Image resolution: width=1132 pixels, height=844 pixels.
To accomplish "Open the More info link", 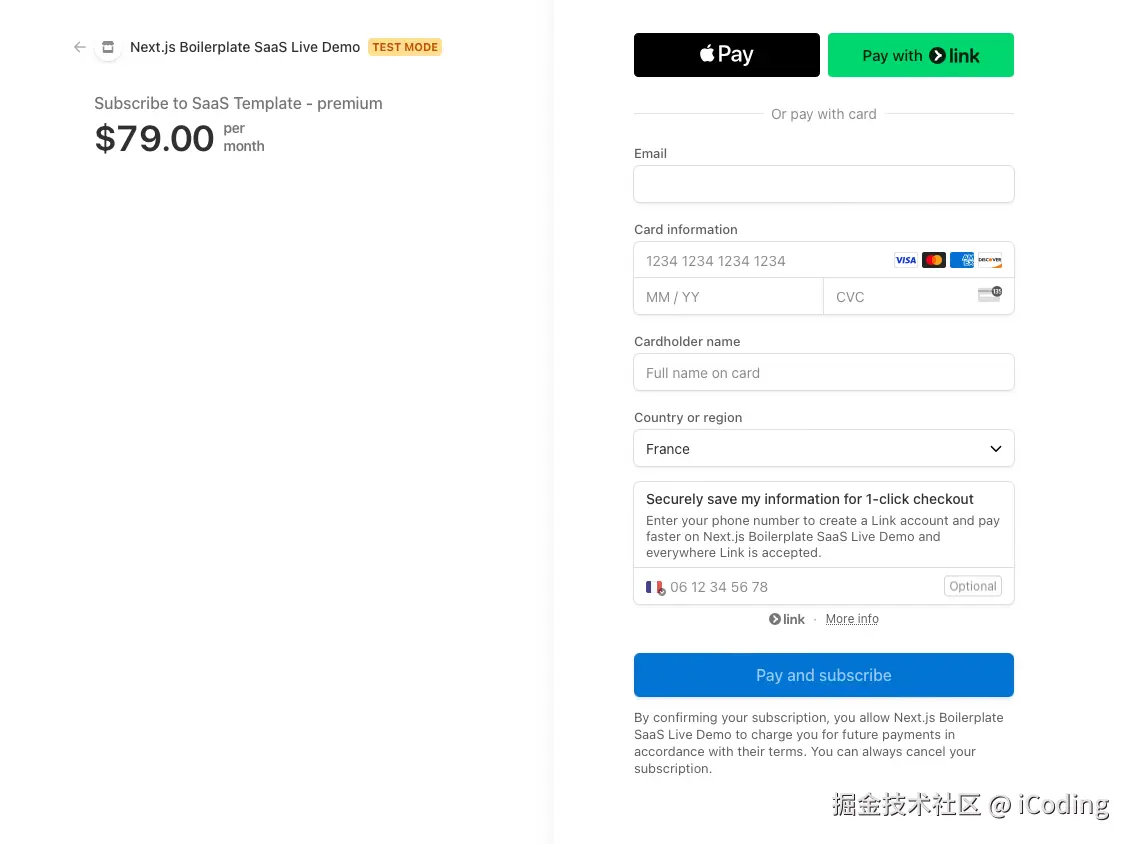I will 852,619.
